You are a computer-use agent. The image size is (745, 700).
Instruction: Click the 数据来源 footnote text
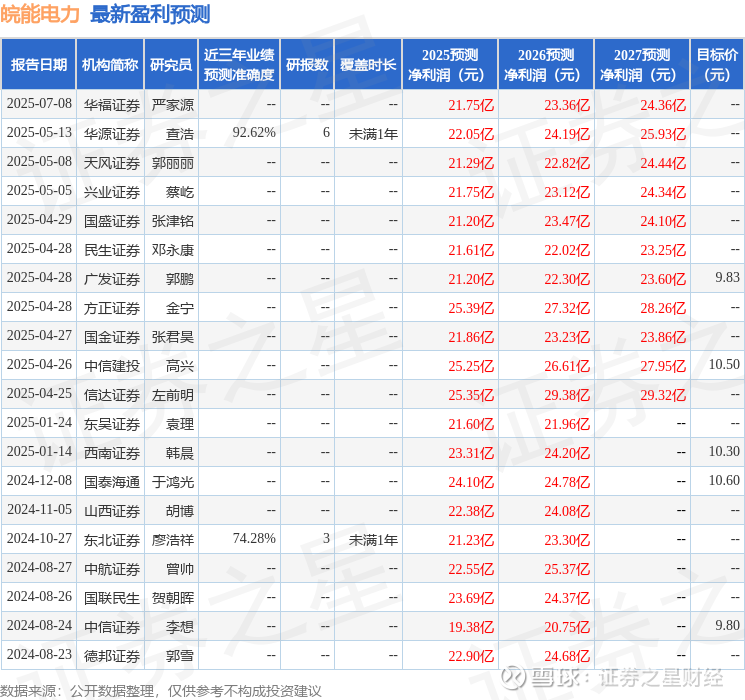[161, 690]
